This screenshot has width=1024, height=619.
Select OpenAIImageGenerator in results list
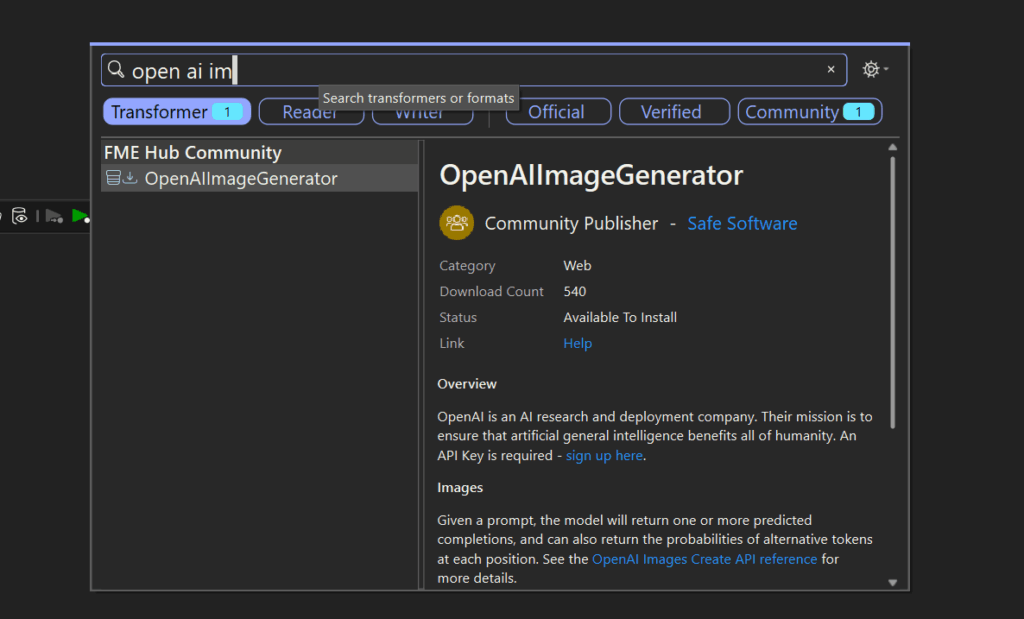[241, 179]
